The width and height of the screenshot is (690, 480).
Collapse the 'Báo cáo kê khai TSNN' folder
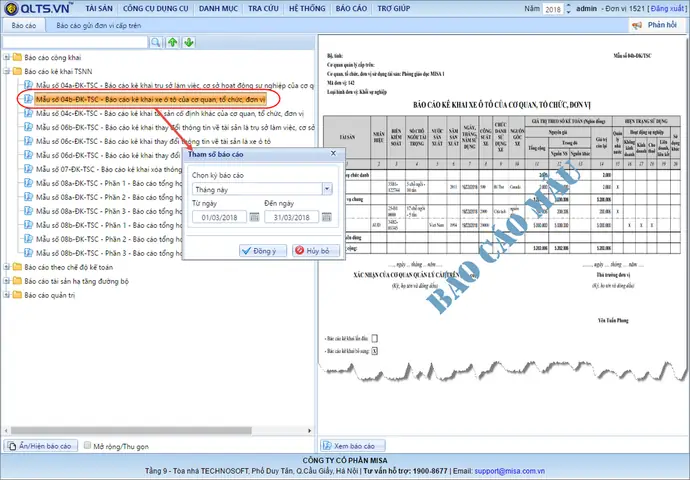coord(7,72)
